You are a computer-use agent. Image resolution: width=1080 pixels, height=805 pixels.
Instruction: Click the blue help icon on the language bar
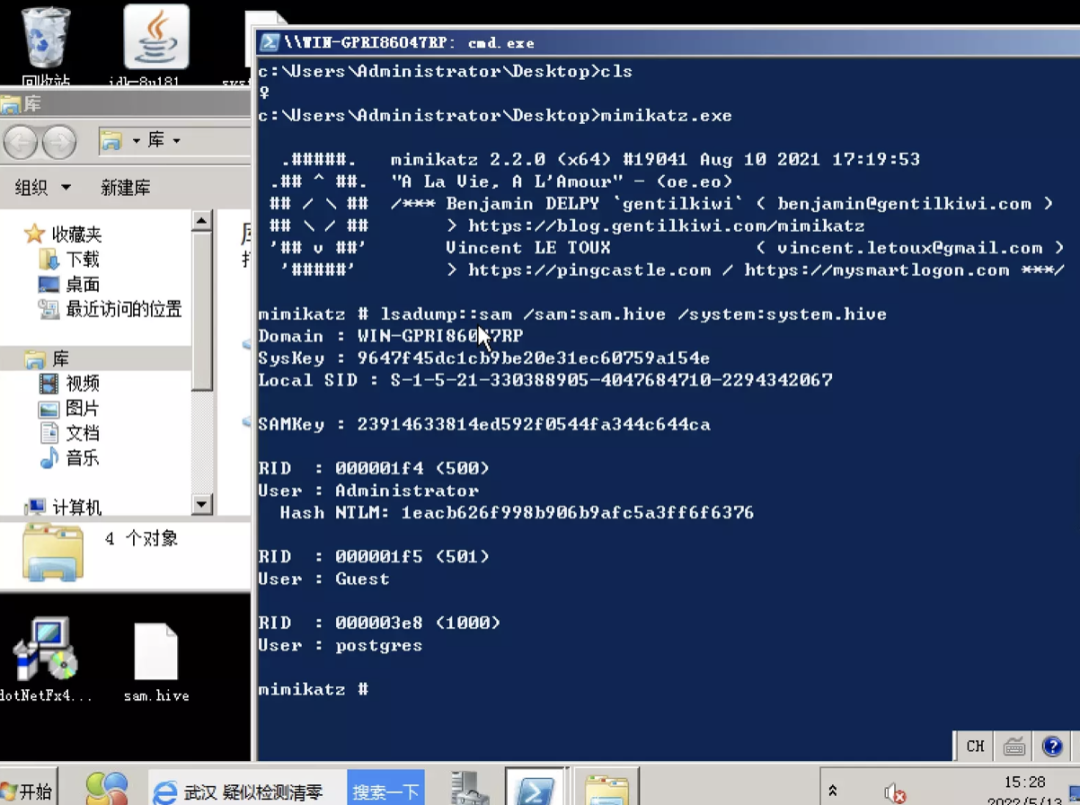pyautogui.click(x=1052, y=746)
